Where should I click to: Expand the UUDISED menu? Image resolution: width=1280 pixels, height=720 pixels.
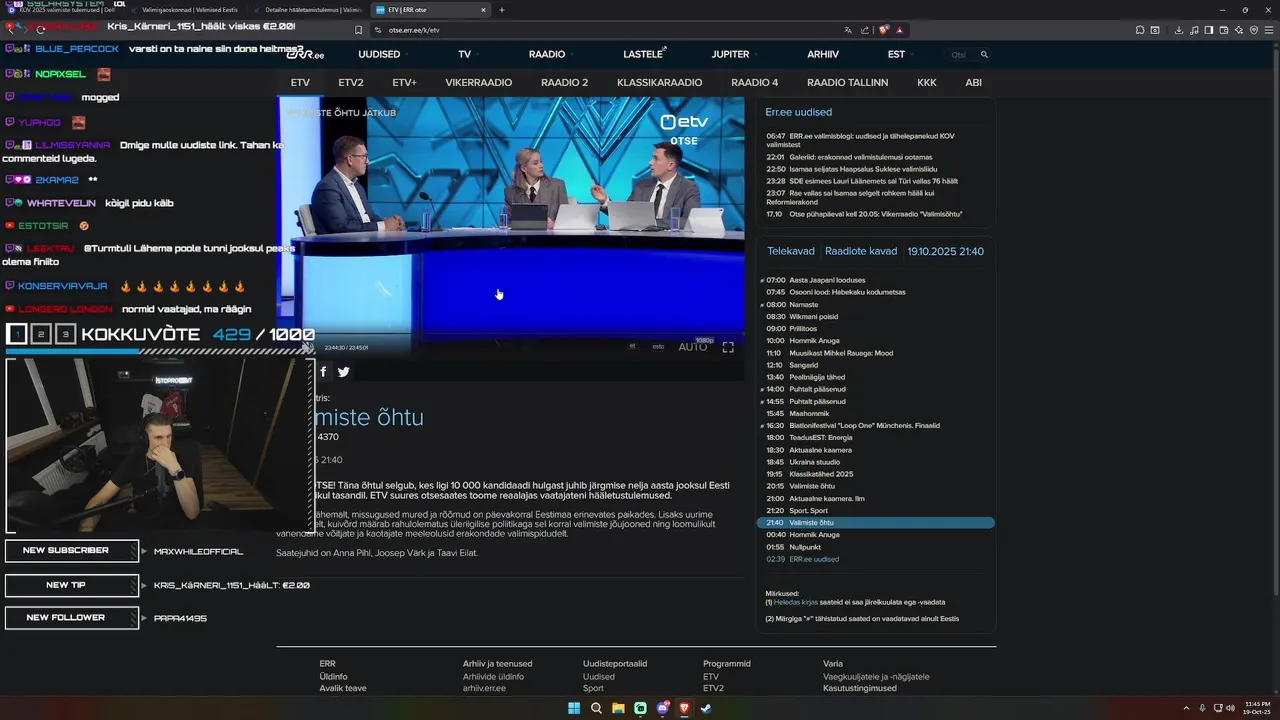pyautogui.click(x=379, y=54)
